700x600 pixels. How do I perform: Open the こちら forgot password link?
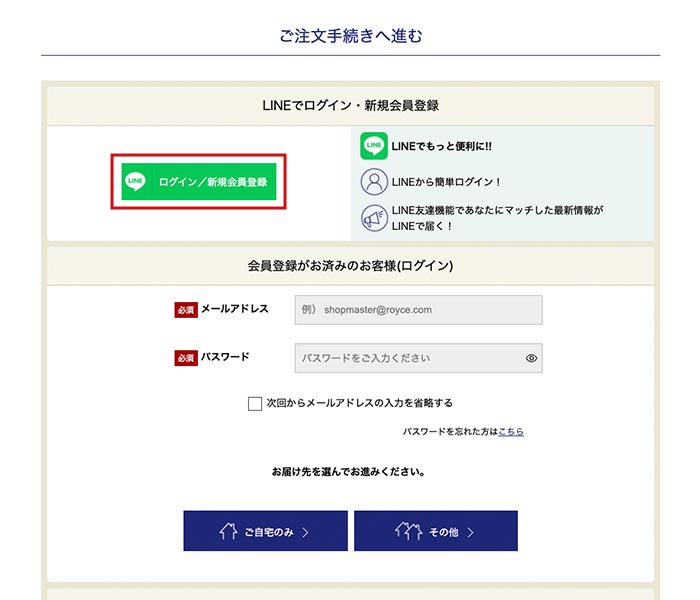[511, 431]
